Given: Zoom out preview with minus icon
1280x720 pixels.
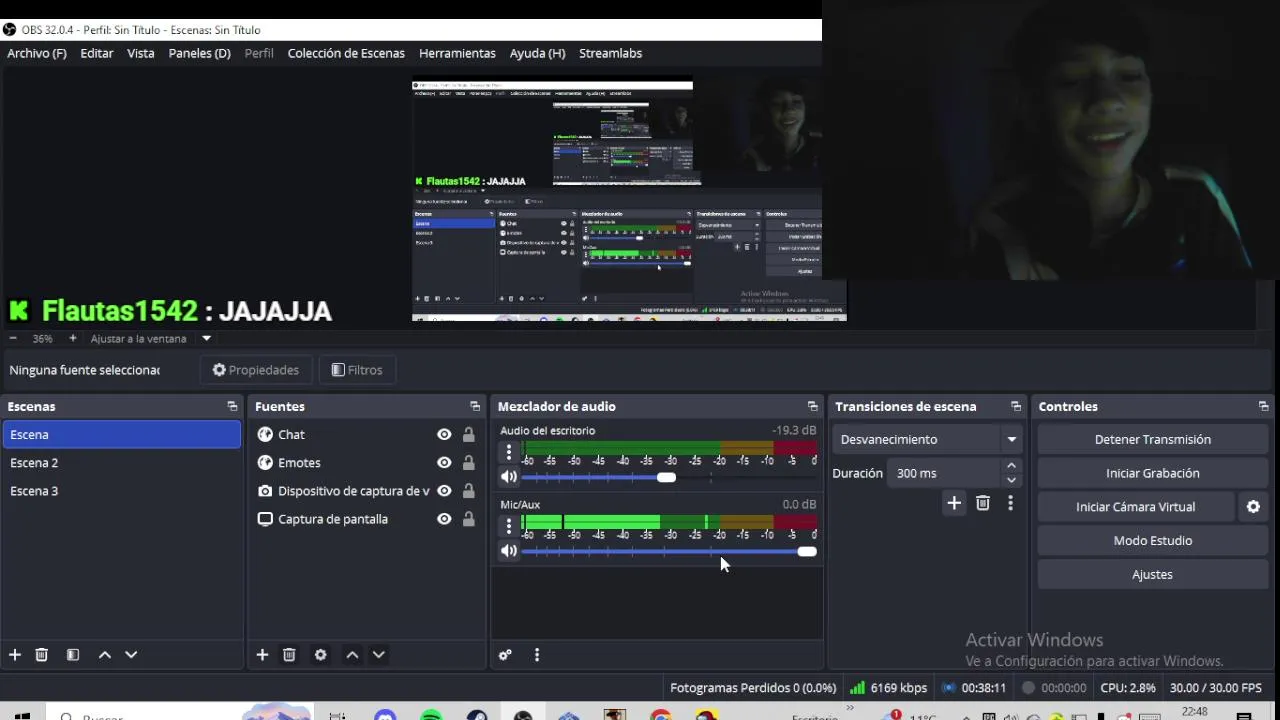Looking at the screenshot, I should tap(13, 338).
